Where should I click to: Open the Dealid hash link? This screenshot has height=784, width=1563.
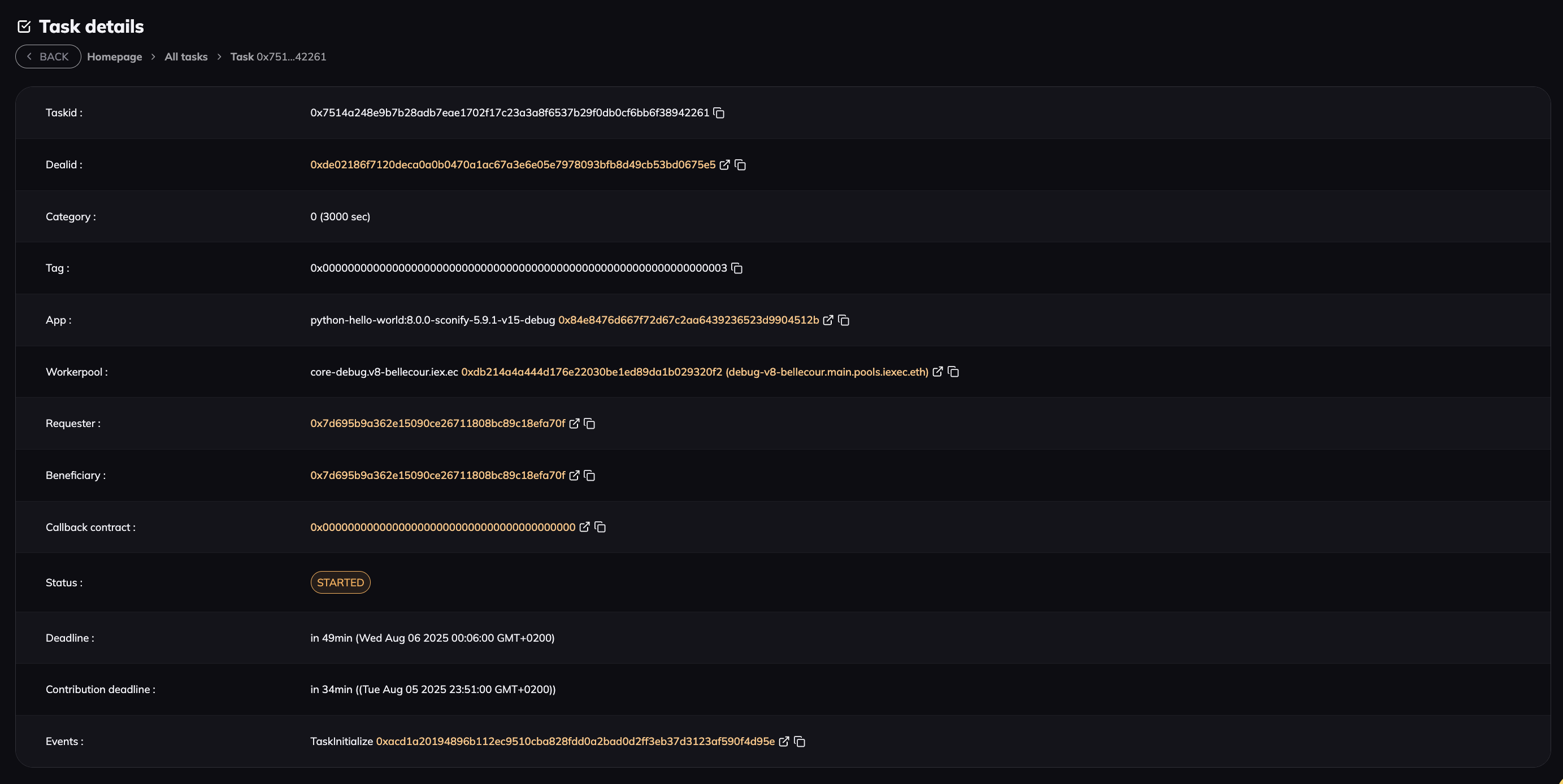click(x=513, y=164)
